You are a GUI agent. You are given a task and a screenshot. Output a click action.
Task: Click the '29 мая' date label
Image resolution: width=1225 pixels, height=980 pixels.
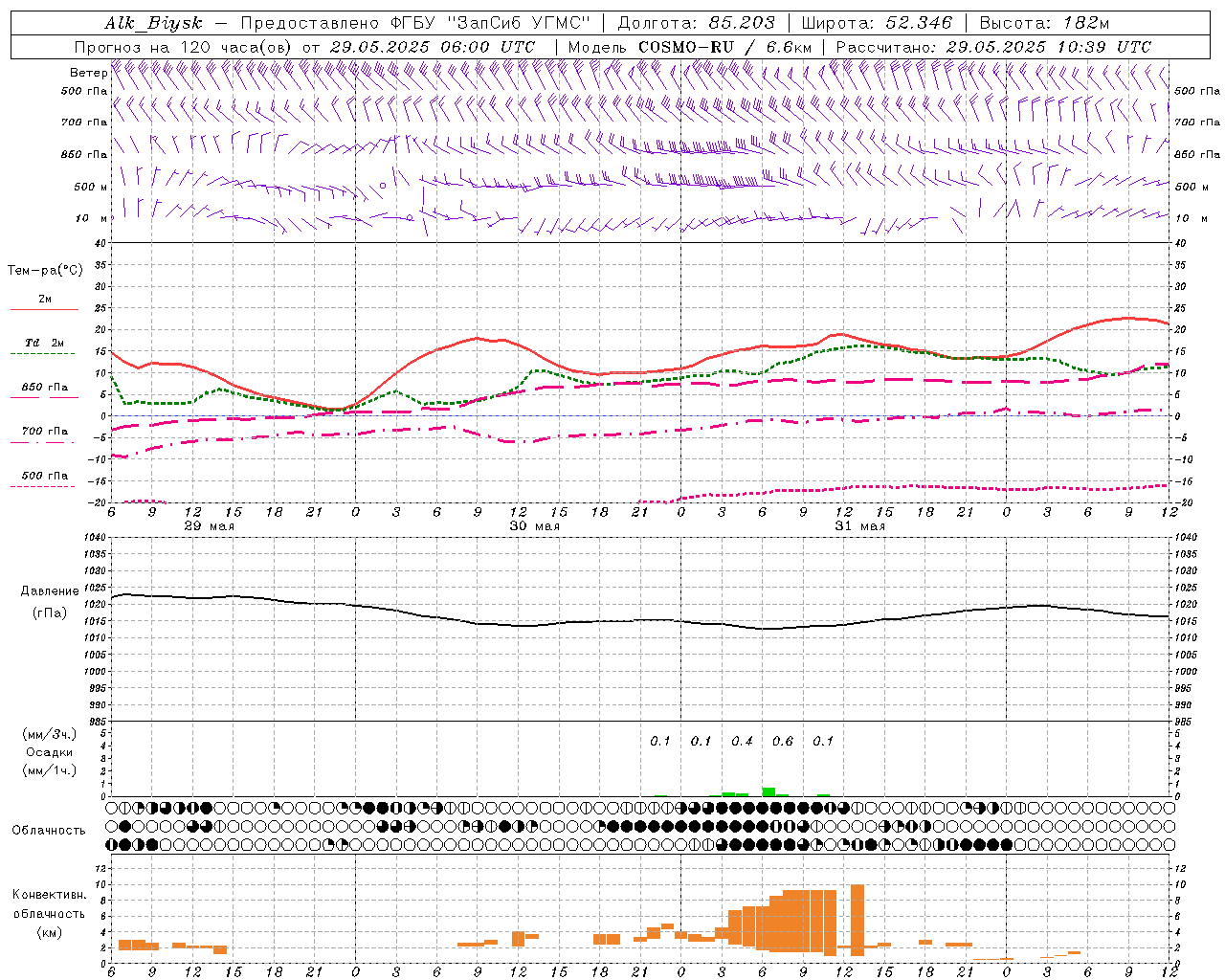point(208,526)
